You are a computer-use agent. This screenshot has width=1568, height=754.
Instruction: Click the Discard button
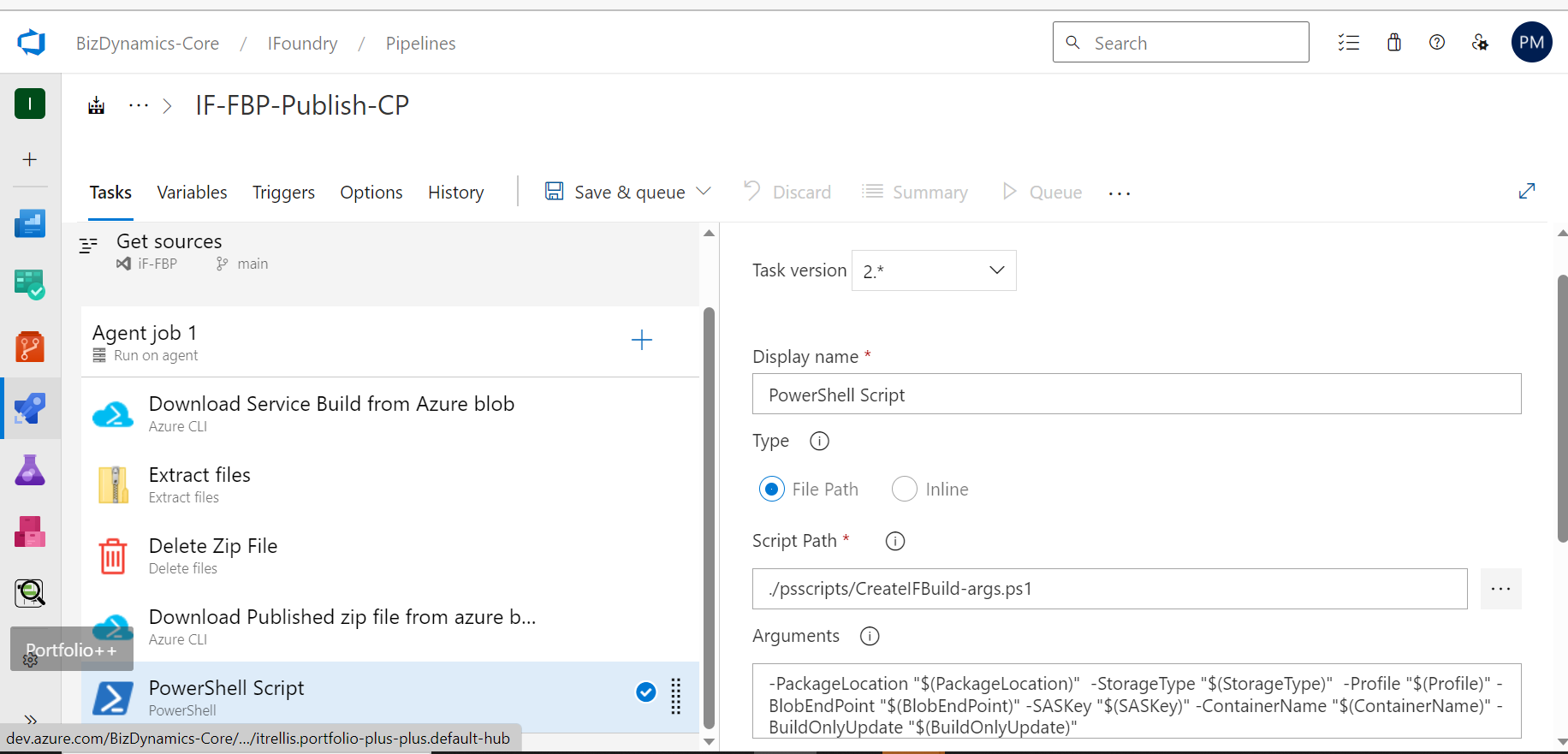pos(787,192)
